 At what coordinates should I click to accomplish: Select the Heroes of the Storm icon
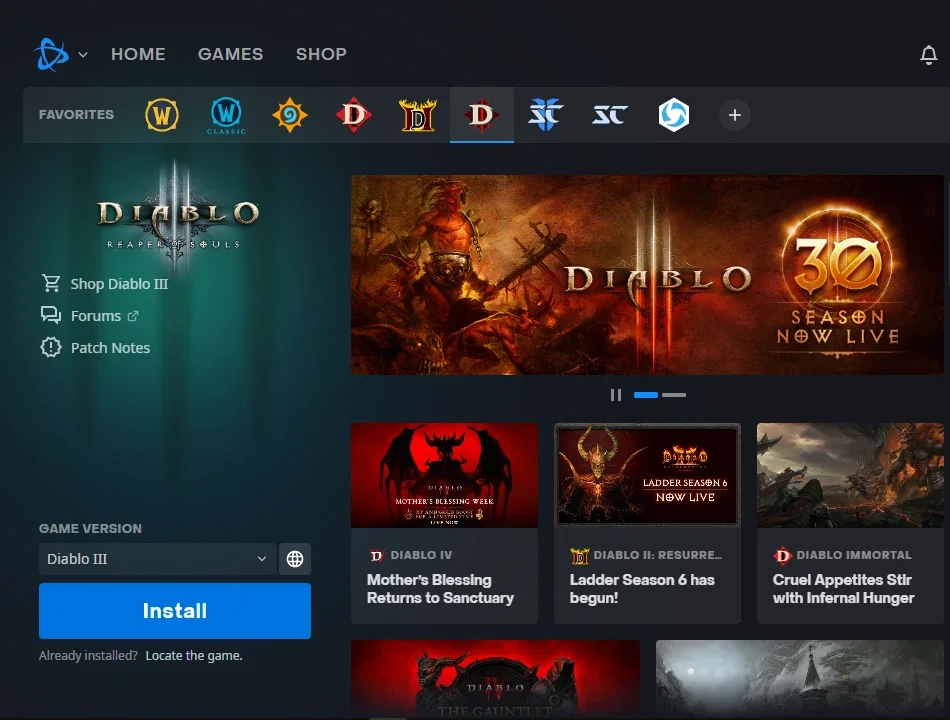[x=674, y=115]
